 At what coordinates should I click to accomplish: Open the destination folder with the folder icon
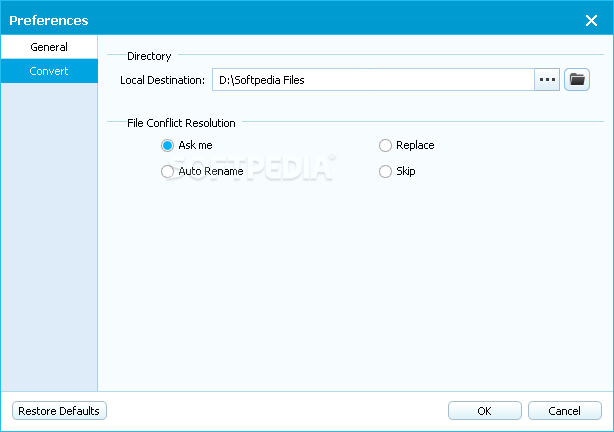[x=577, y=80]
